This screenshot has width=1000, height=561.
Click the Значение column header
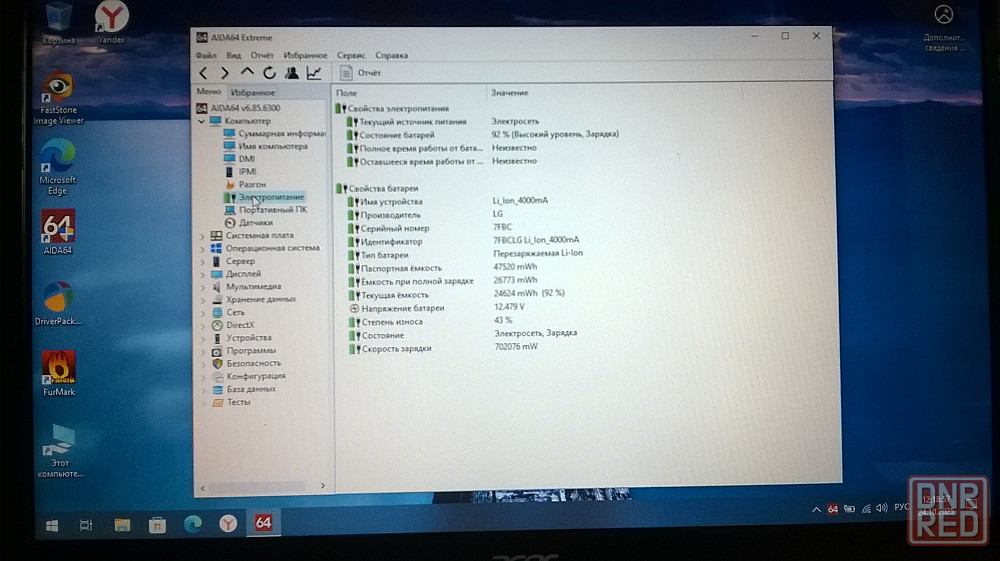click(509, 93)
